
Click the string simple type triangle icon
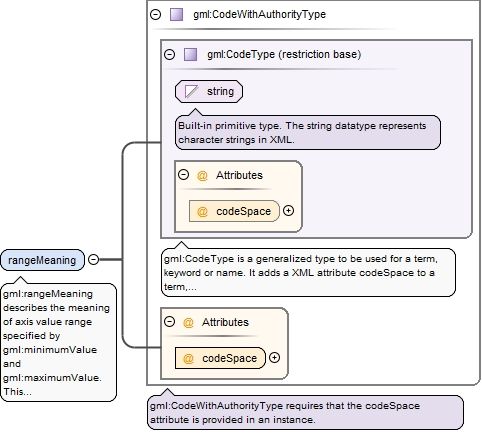191,91
